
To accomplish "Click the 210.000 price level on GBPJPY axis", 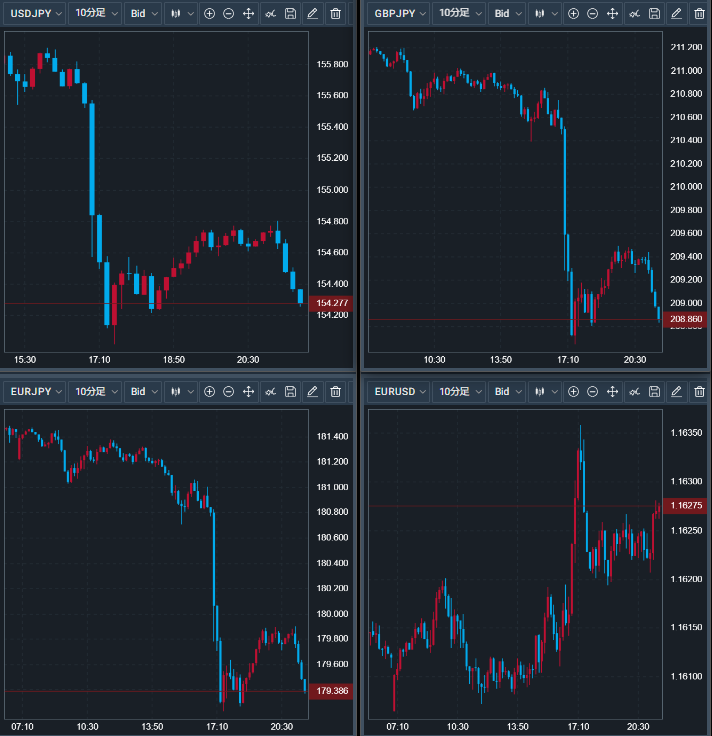I will (x=686, y=187).
